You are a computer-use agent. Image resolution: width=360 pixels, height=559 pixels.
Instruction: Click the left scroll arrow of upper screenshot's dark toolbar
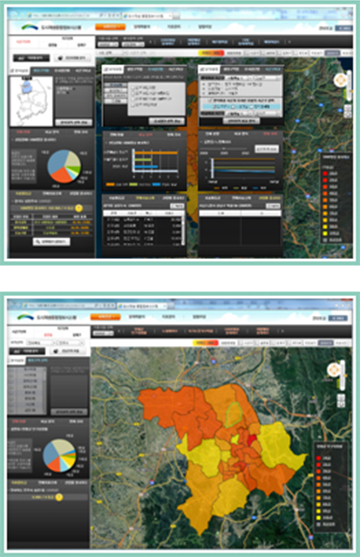150,42
